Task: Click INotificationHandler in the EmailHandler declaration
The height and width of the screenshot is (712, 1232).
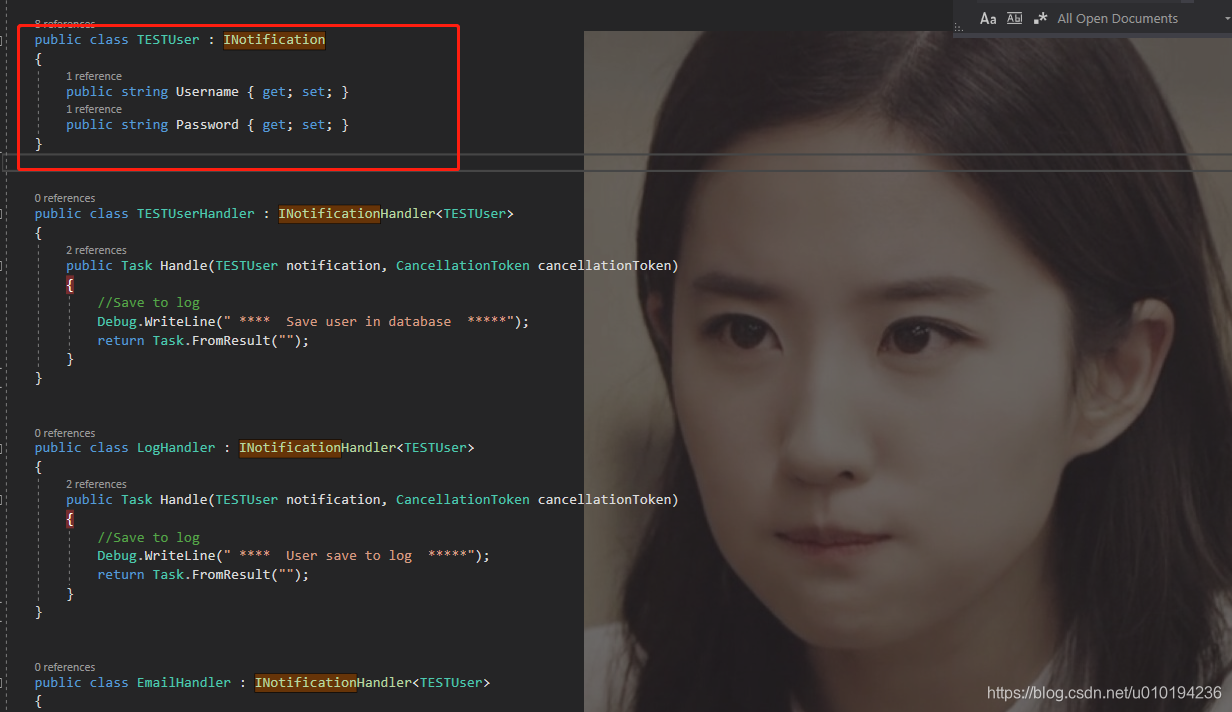Action: coord(333,683)
